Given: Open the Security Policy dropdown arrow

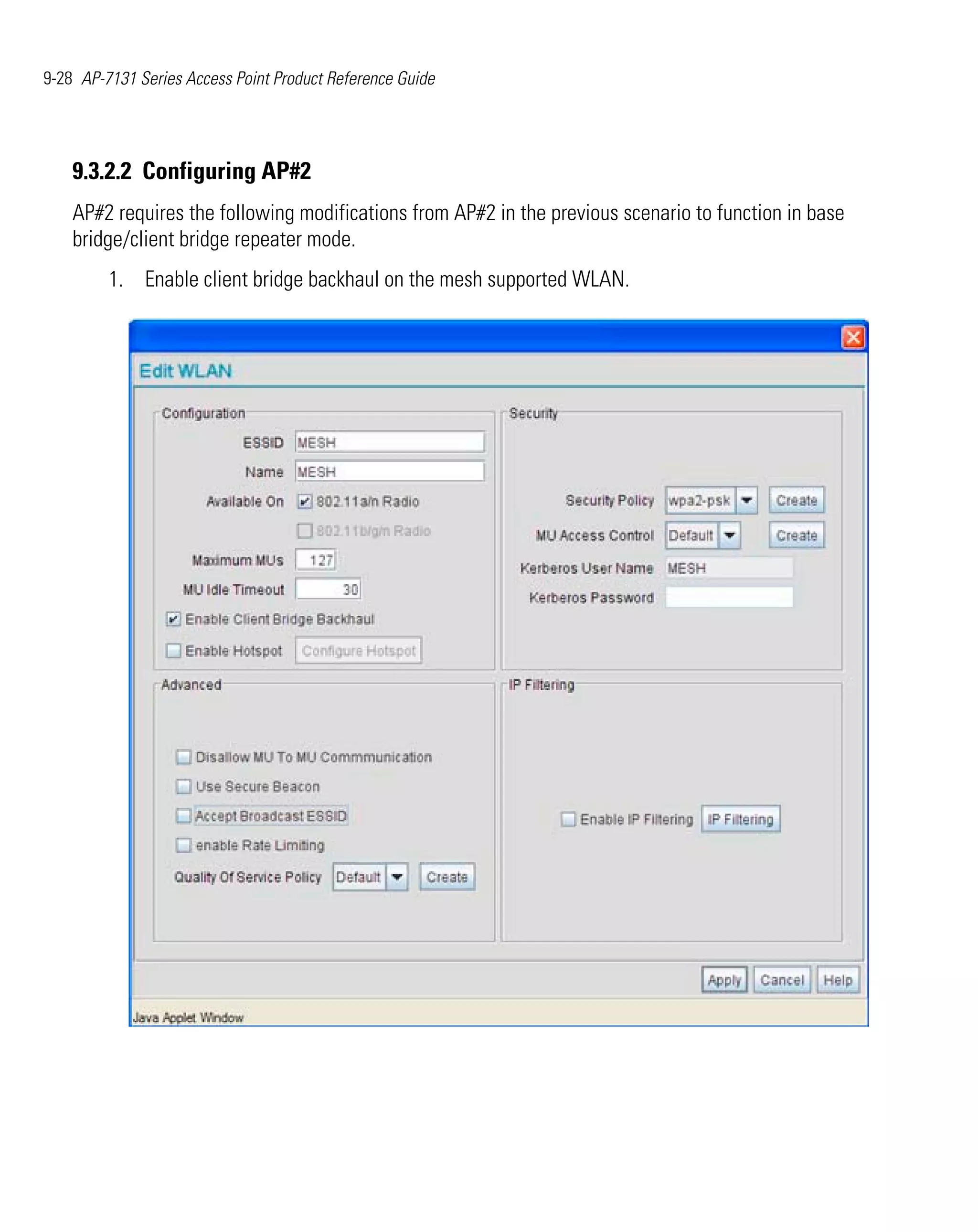Looking at the screenshot, I should point(747,501).
